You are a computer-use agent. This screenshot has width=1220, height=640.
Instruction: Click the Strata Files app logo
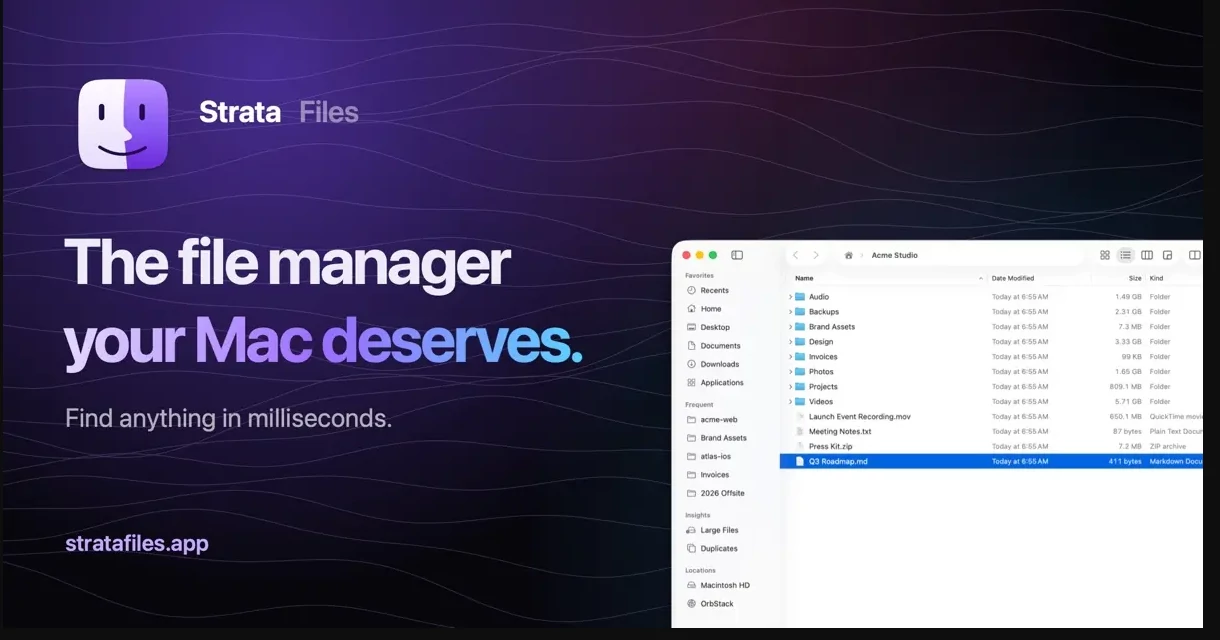(x=123, y=124)
